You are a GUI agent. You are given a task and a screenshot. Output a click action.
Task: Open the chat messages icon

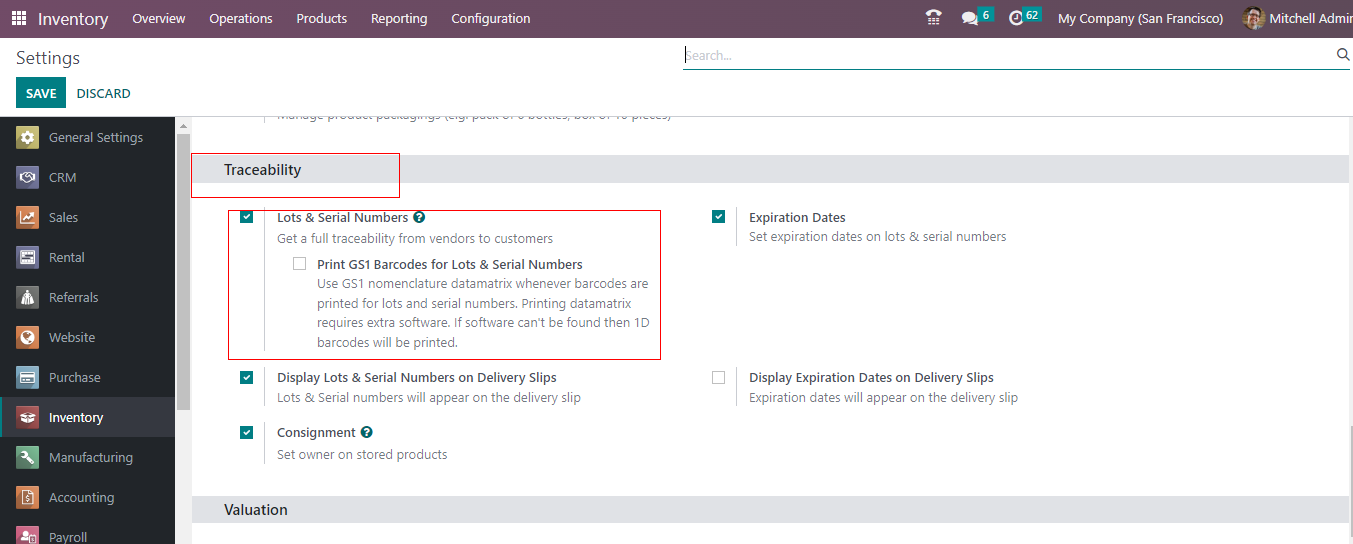click(969, 18)
